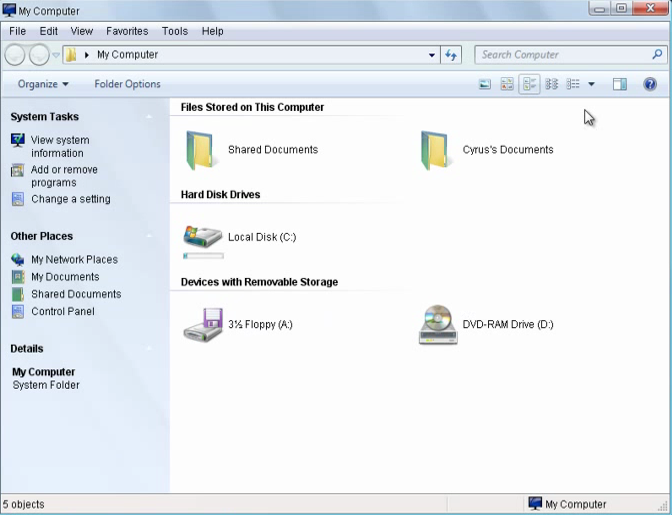Viewport: 672px width, 515px height.
Task: Click My Computer in the address bar
Action: (127, 55)
